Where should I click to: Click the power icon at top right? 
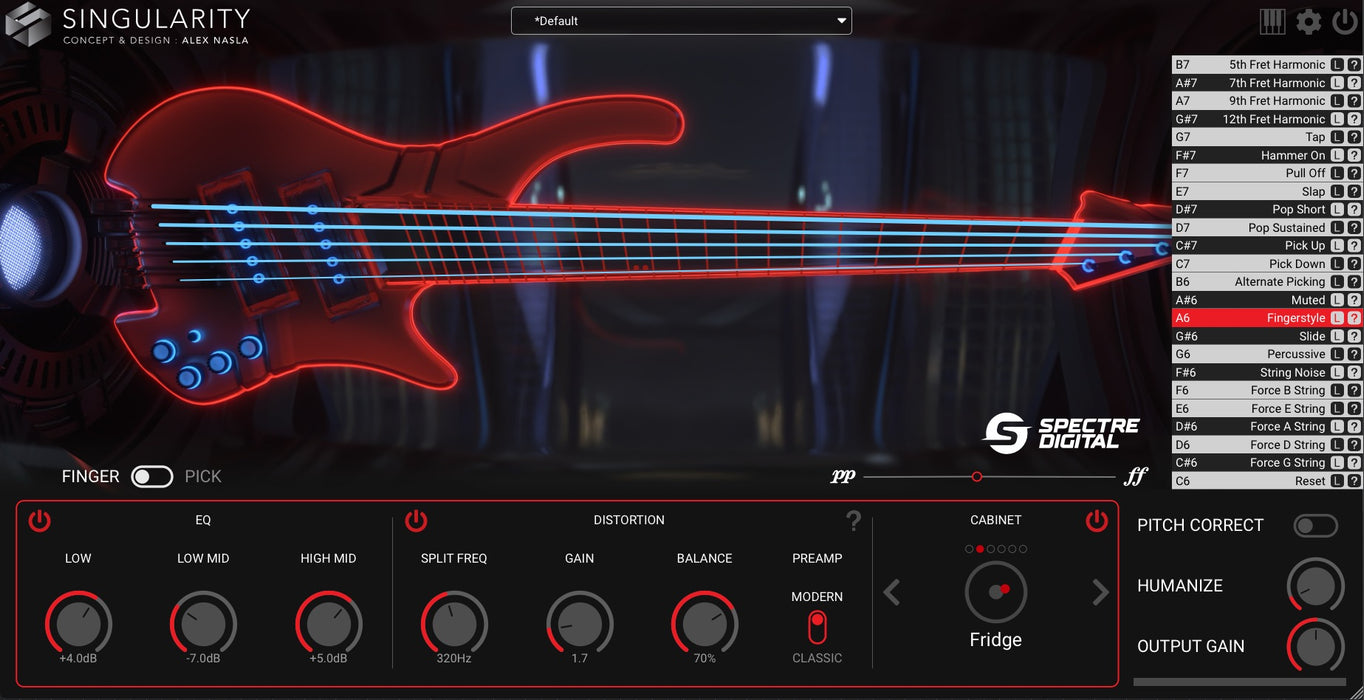(x=1345, y=20)
